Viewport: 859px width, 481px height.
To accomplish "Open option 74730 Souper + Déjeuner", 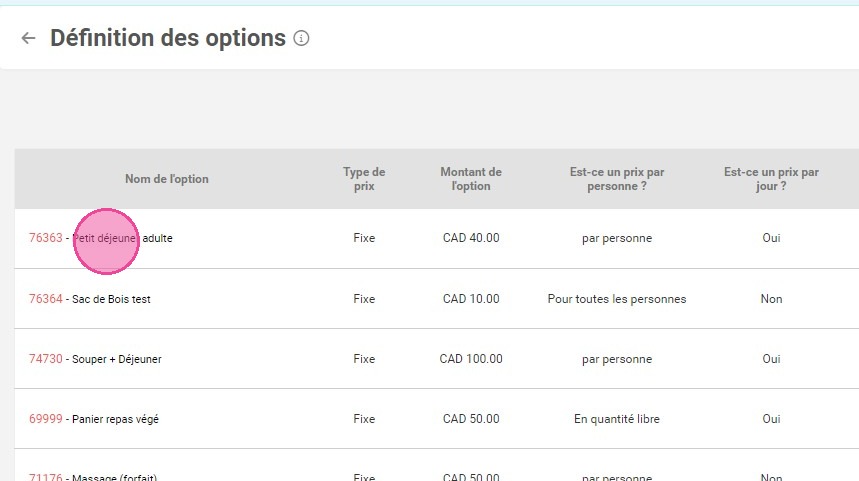I will point(95,359).
